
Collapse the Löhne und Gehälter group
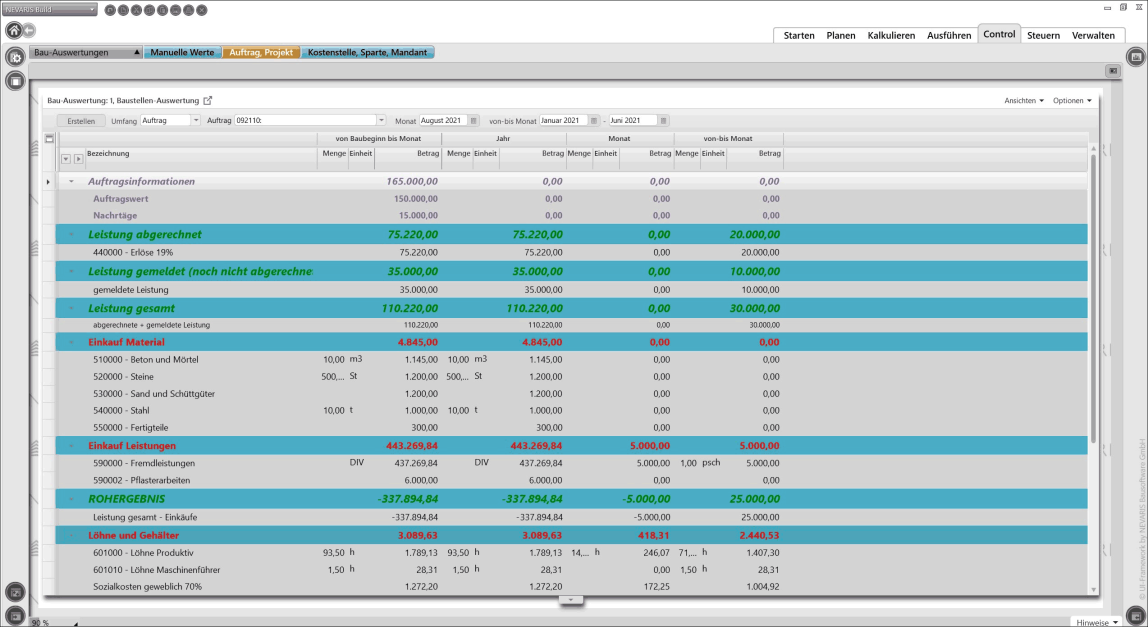click(x=72, y=535)
